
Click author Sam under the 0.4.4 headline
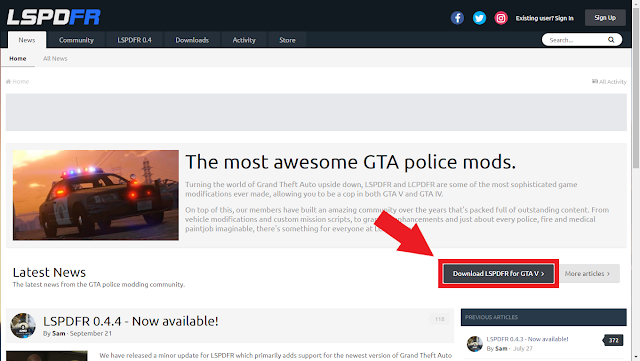coord(59,333)
